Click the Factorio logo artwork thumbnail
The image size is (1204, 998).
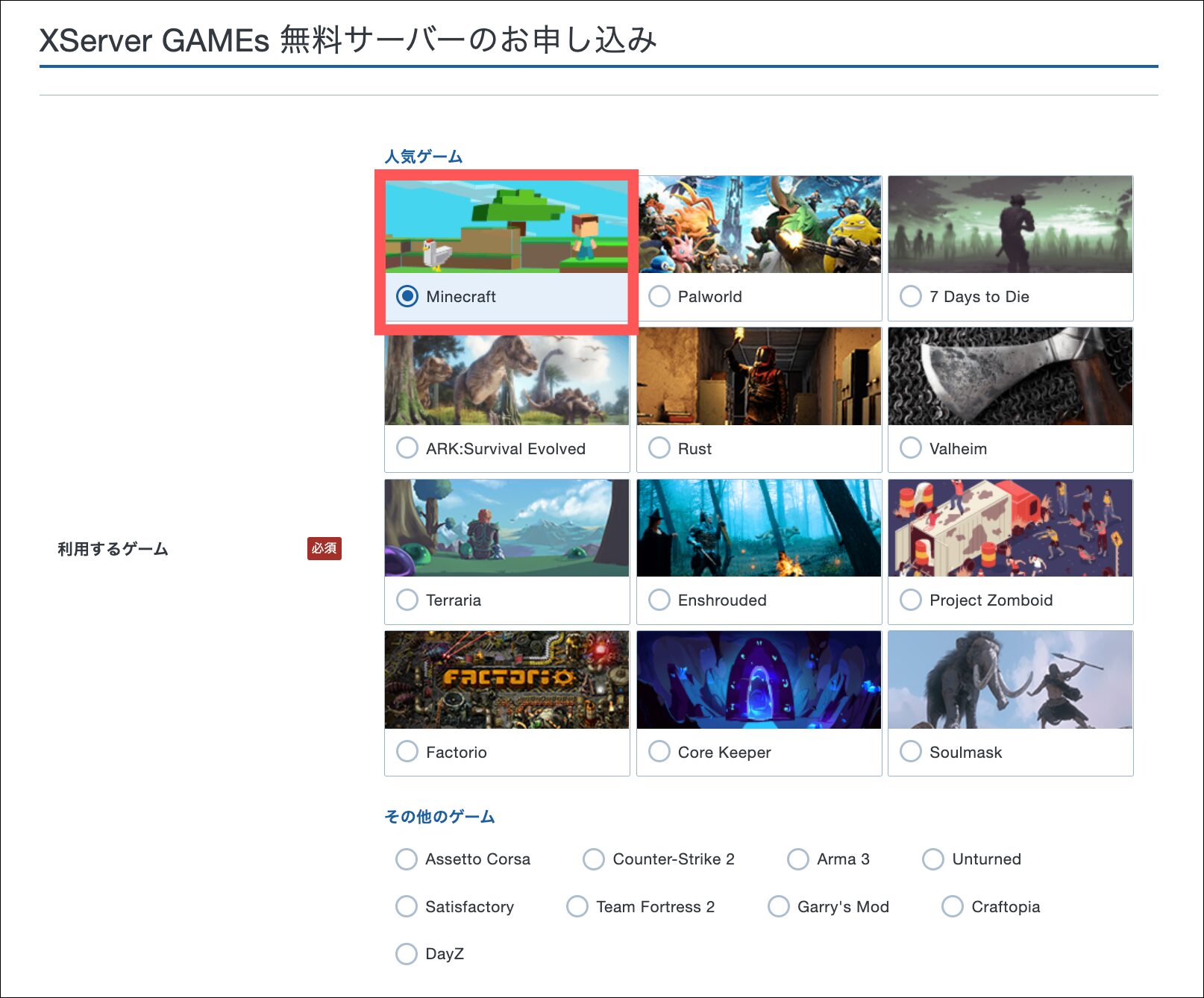(507, 680)
